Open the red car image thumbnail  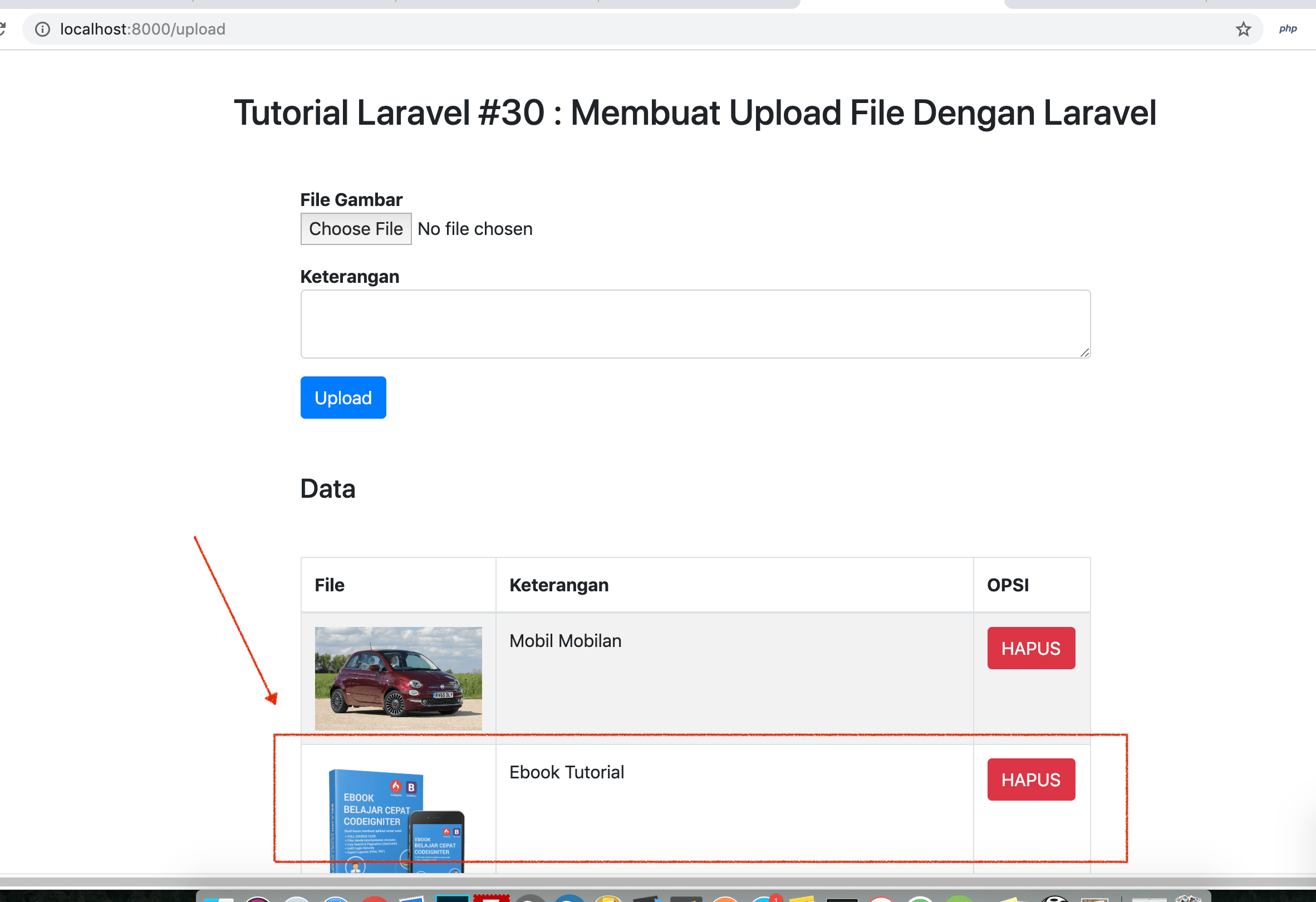tap(398, 678)
